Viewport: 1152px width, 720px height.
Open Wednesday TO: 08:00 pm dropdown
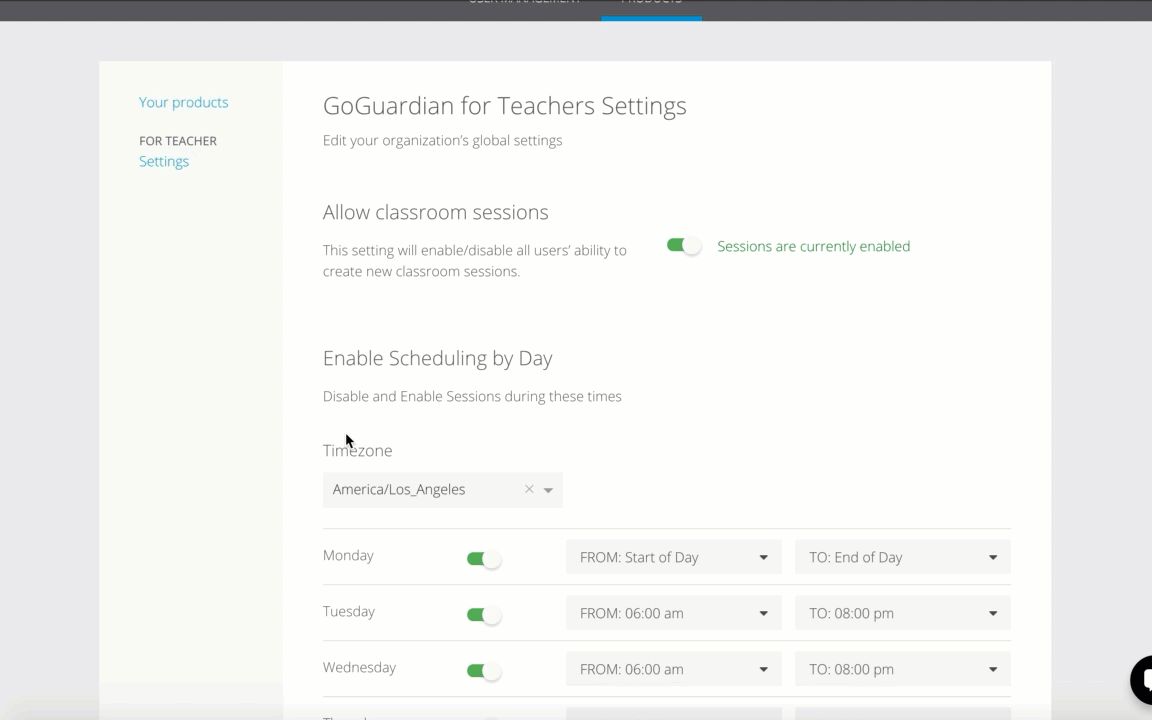(902, 669)
